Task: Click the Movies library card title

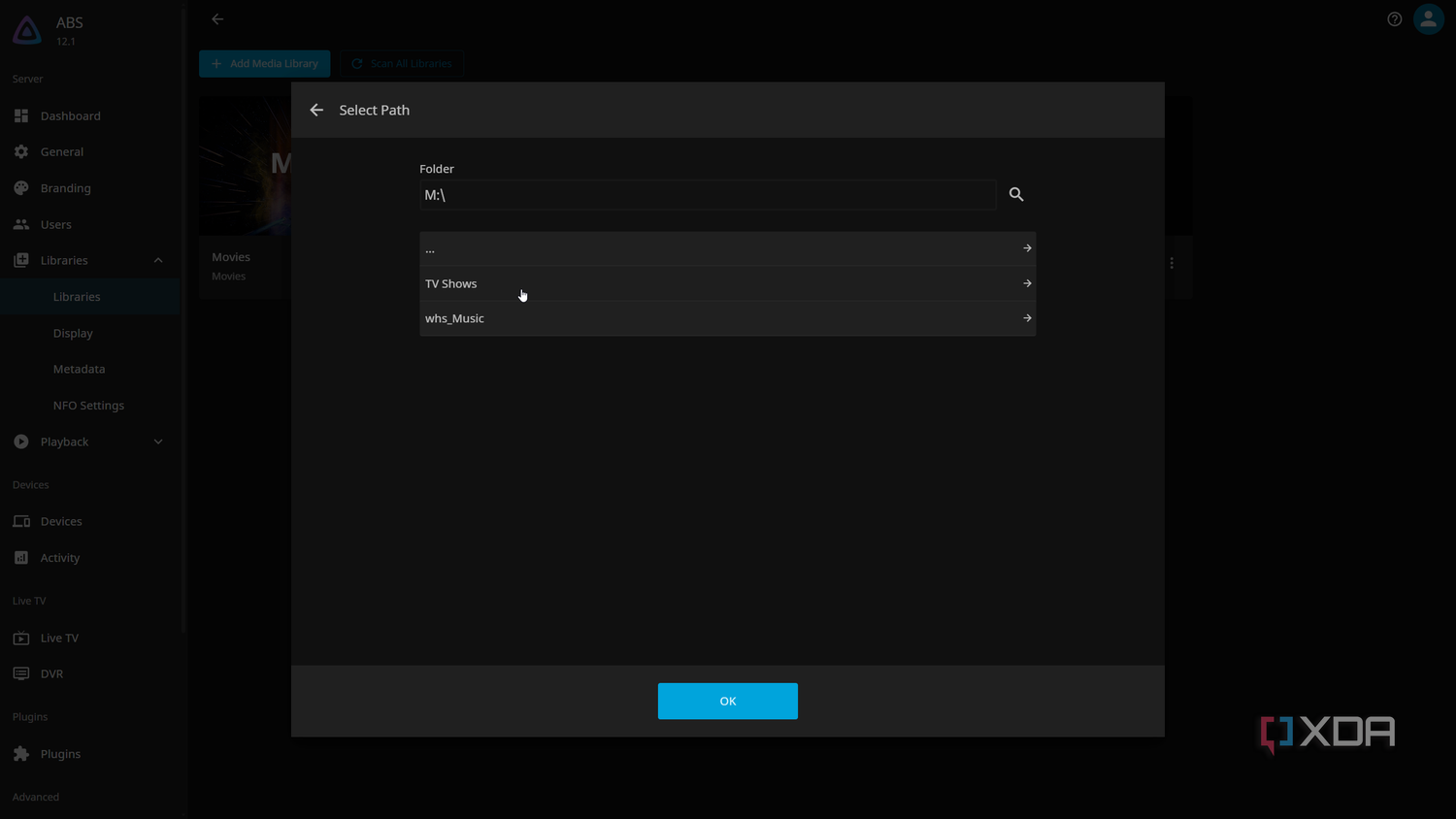Action: 231,257
